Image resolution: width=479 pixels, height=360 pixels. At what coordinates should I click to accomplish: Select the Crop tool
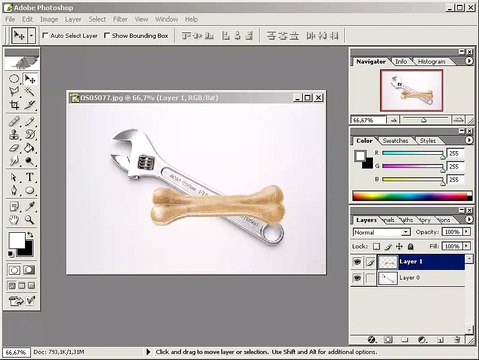tap(14, 105)
